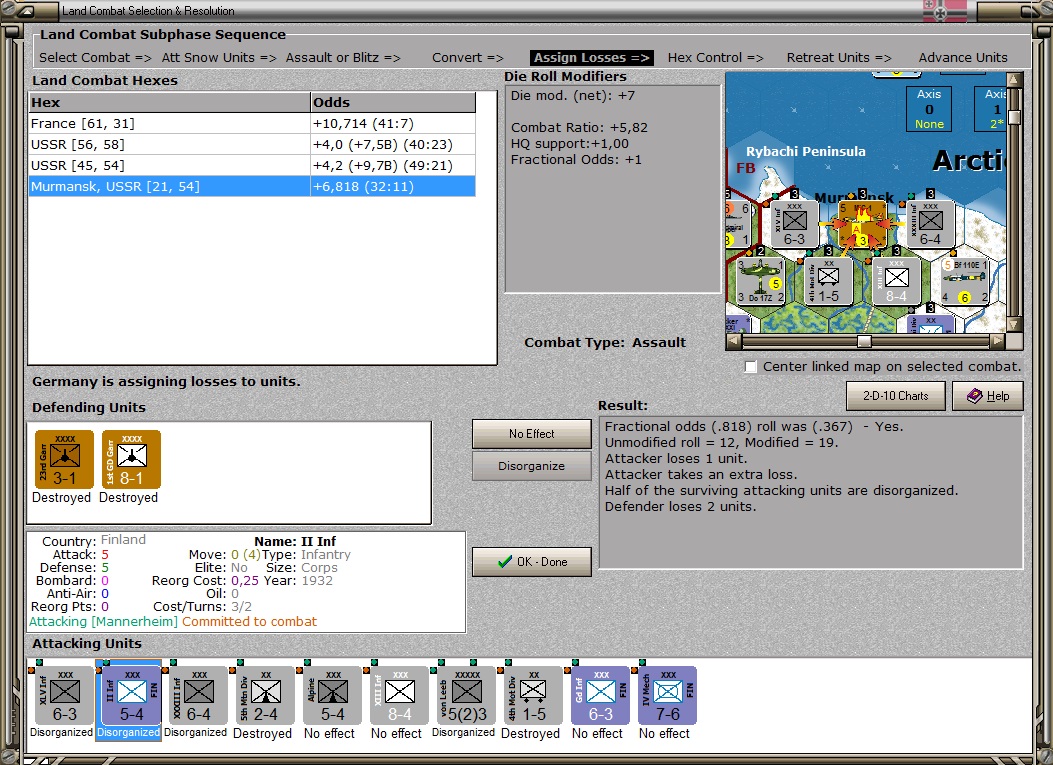Select the von Leeb 5(2)3 HQ unit

pyautogui.click(x=466, y=695)
